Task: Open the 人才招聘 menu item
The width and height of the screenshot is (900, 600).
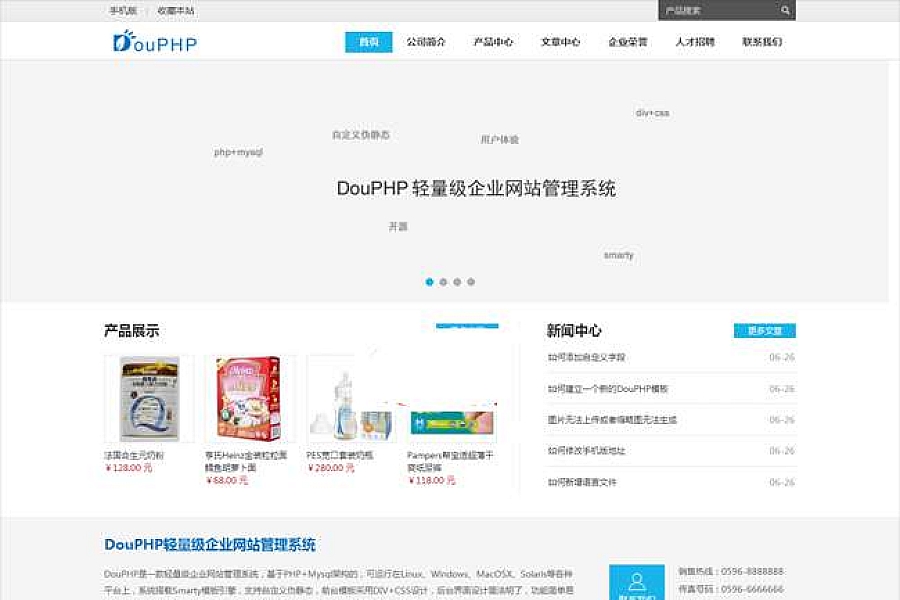Action: [x=695, y=42]
